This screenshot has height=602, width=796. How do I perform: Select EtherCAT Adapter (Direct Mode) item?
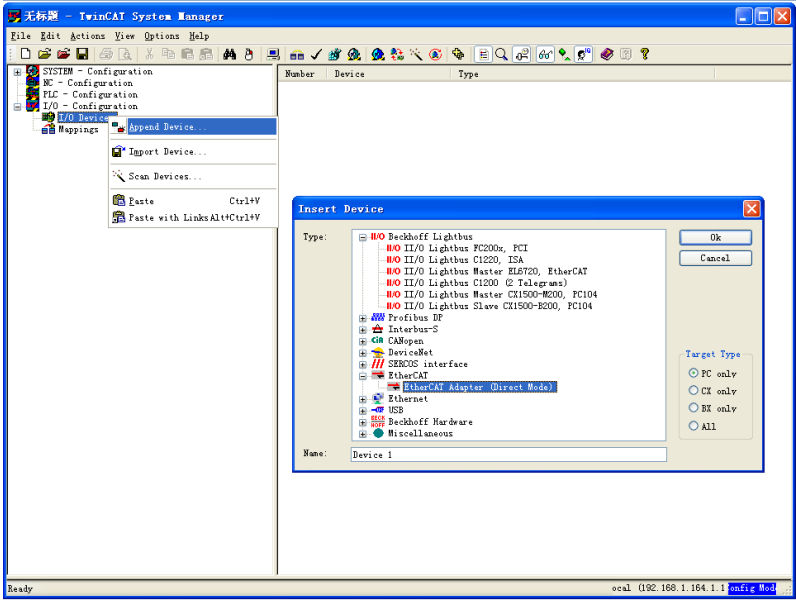click(x=480, y=387)
